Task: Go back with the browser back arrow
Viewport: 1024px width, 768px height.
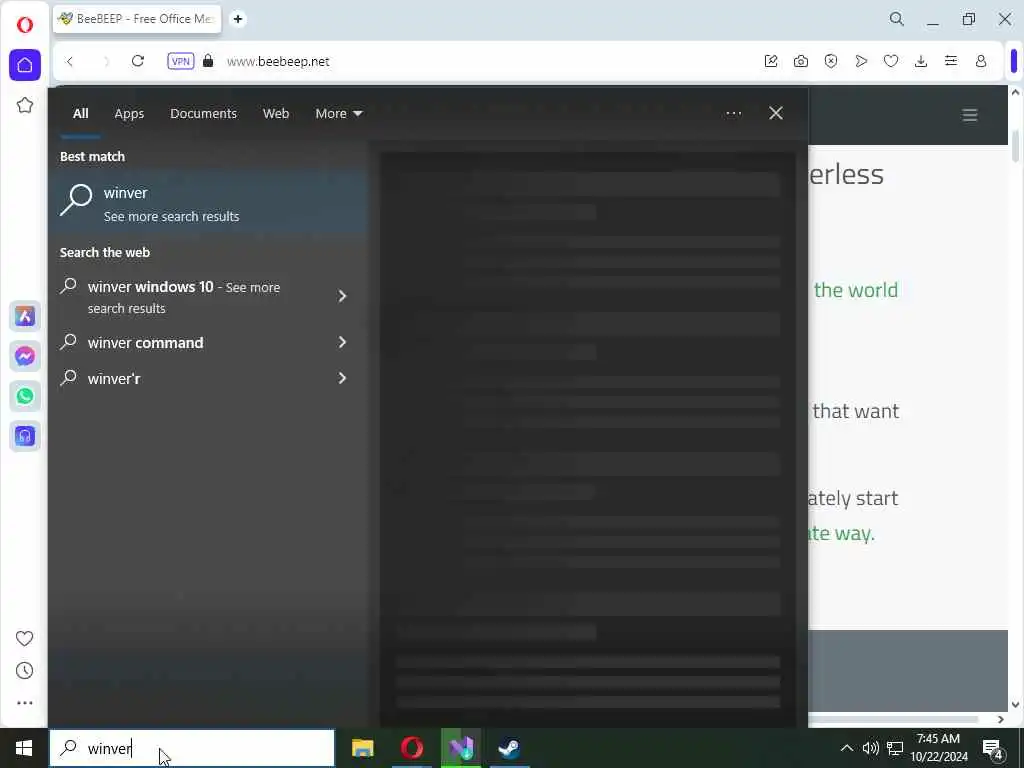Action: [x=70, y=61]
